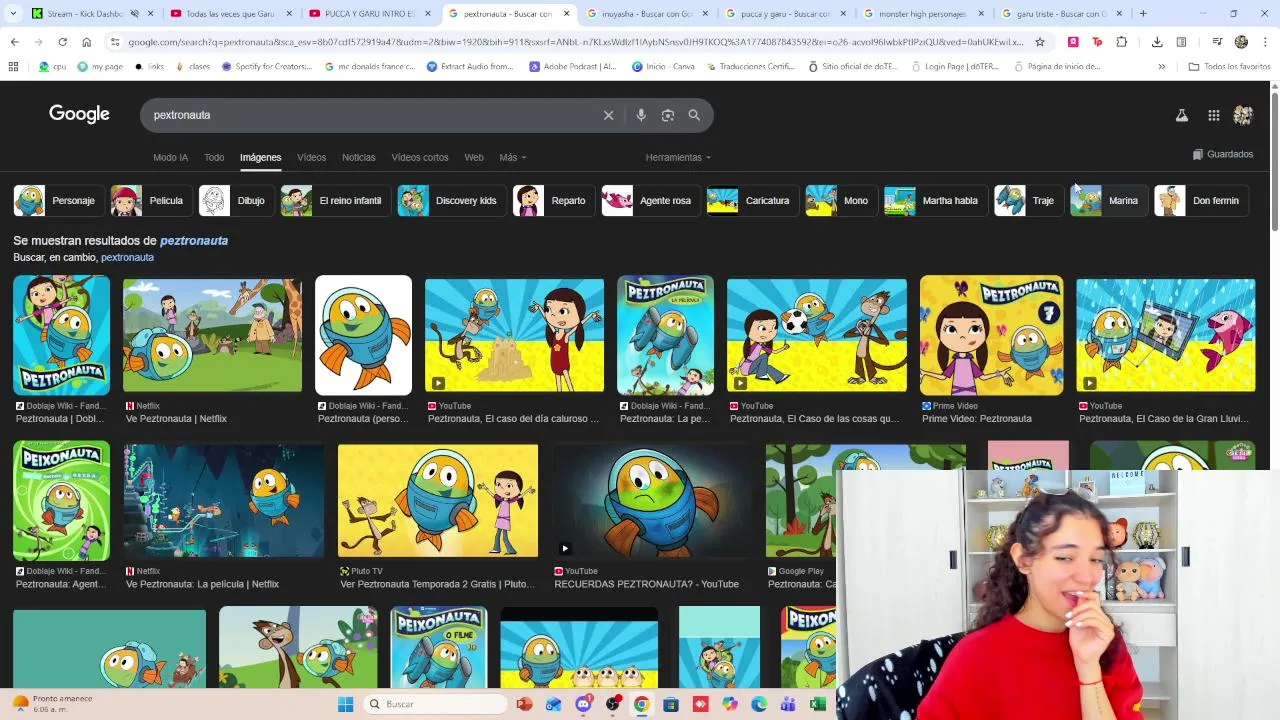1280x720 pixels.
Task: Click the page vertical scrollbar
Action: tap(1275, 160)
